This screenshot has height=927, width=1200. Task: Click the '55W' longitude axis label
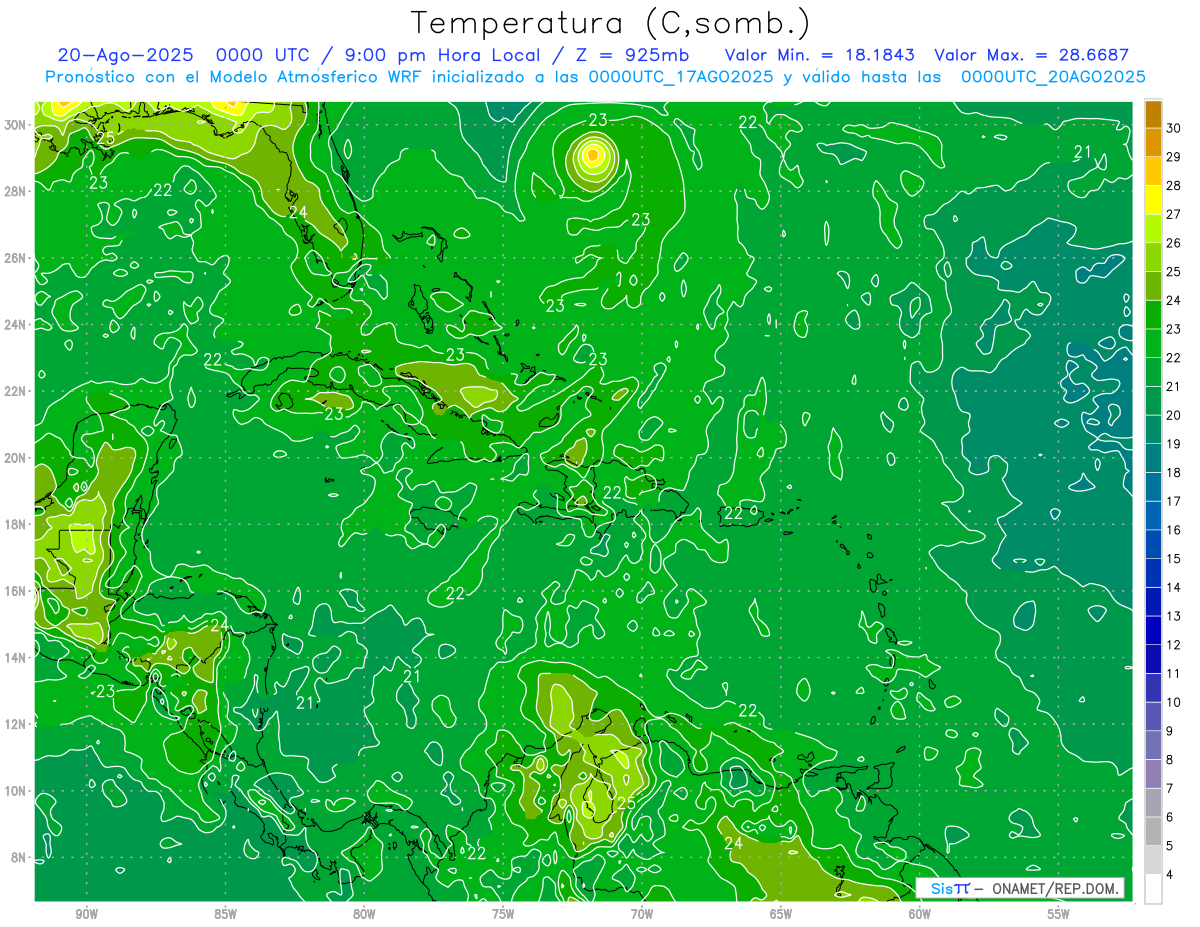(1059, 914)
